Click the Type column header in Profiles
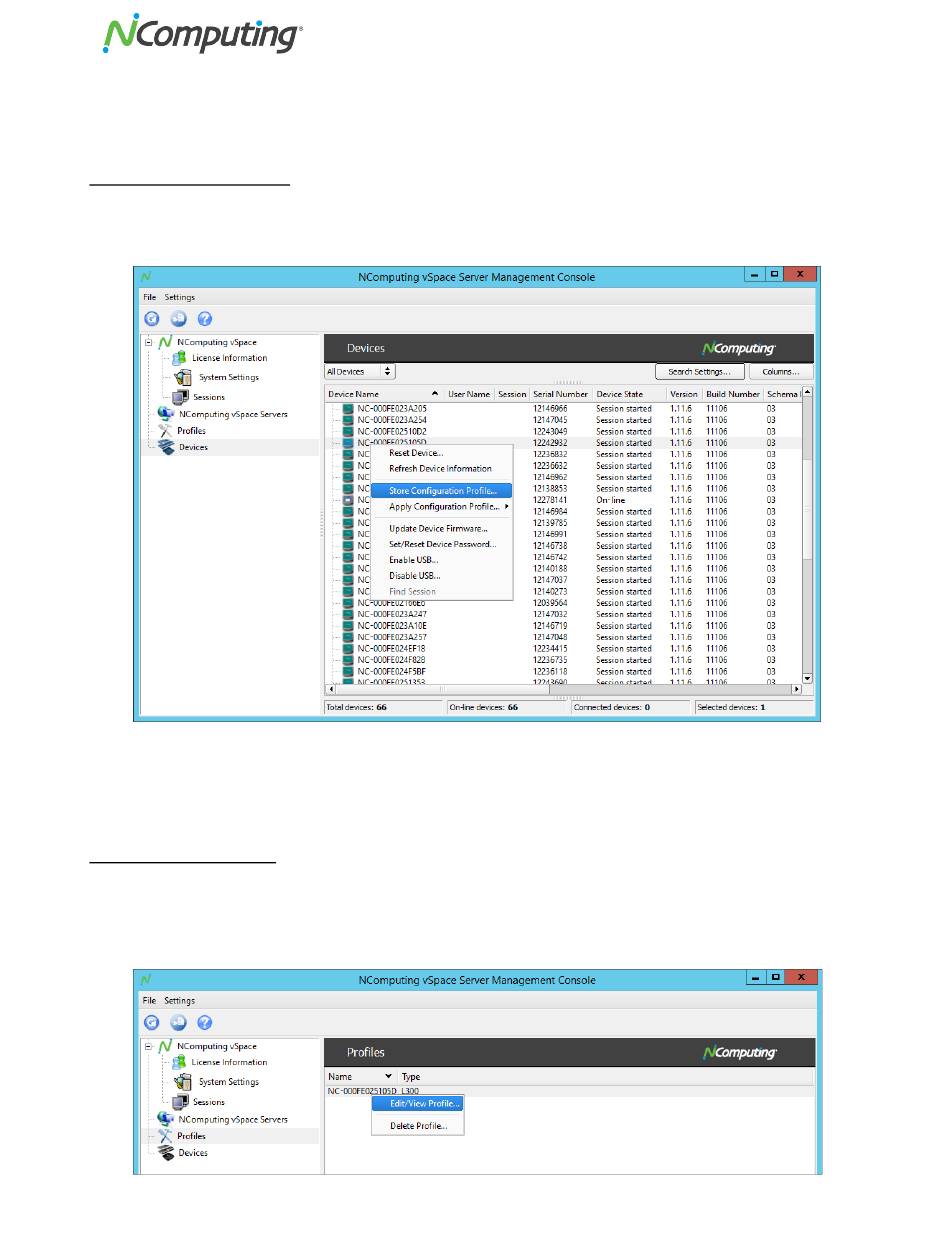This screenshot has height=1248, width=950. pos(411,1076)
